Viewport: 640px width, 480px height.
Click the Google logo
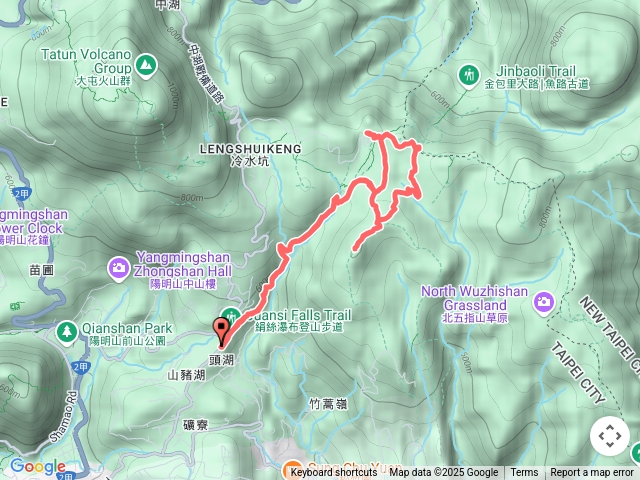point(38,466)
